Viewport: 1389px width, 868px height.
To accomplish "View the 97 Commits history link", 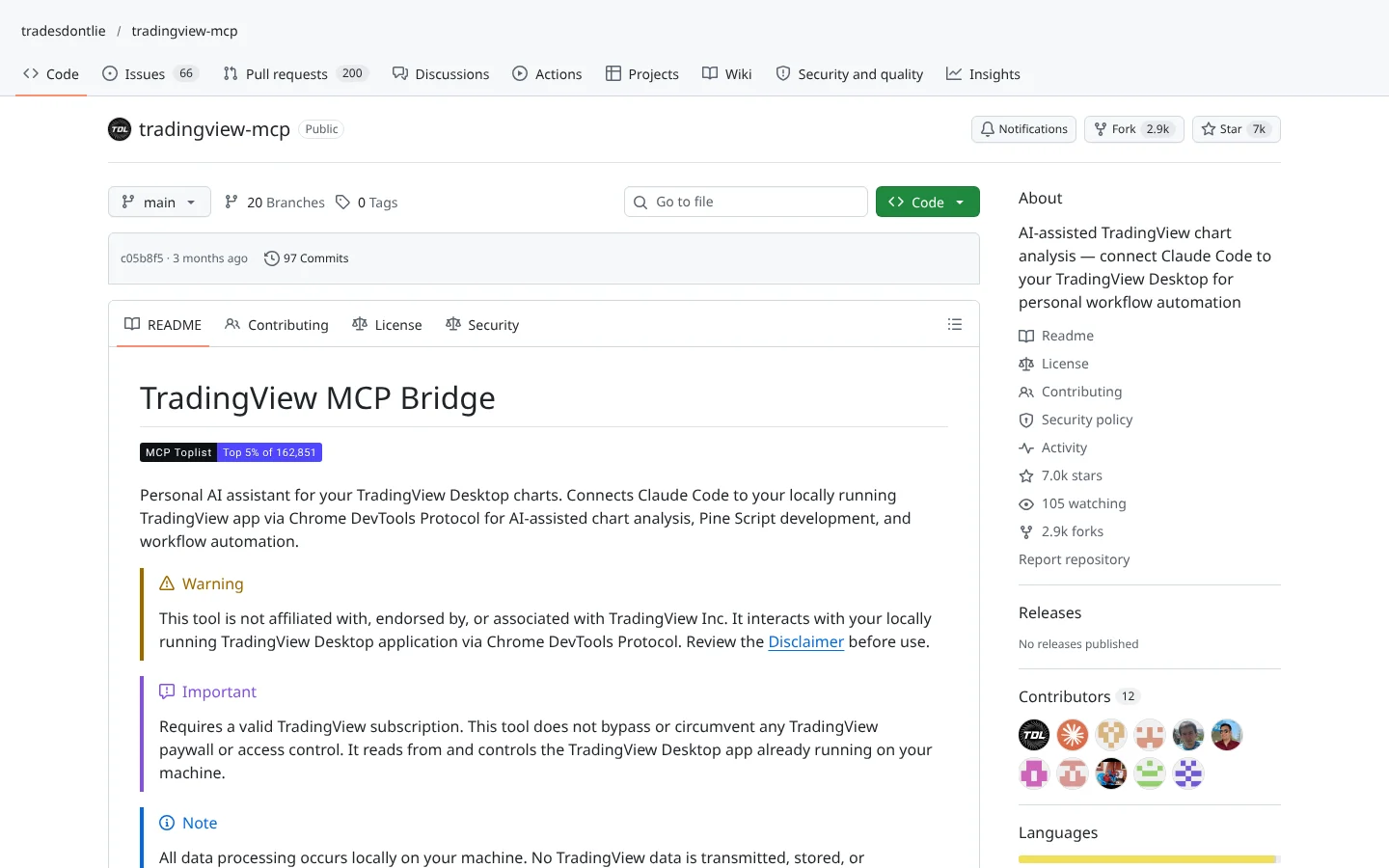I will 306,258.
